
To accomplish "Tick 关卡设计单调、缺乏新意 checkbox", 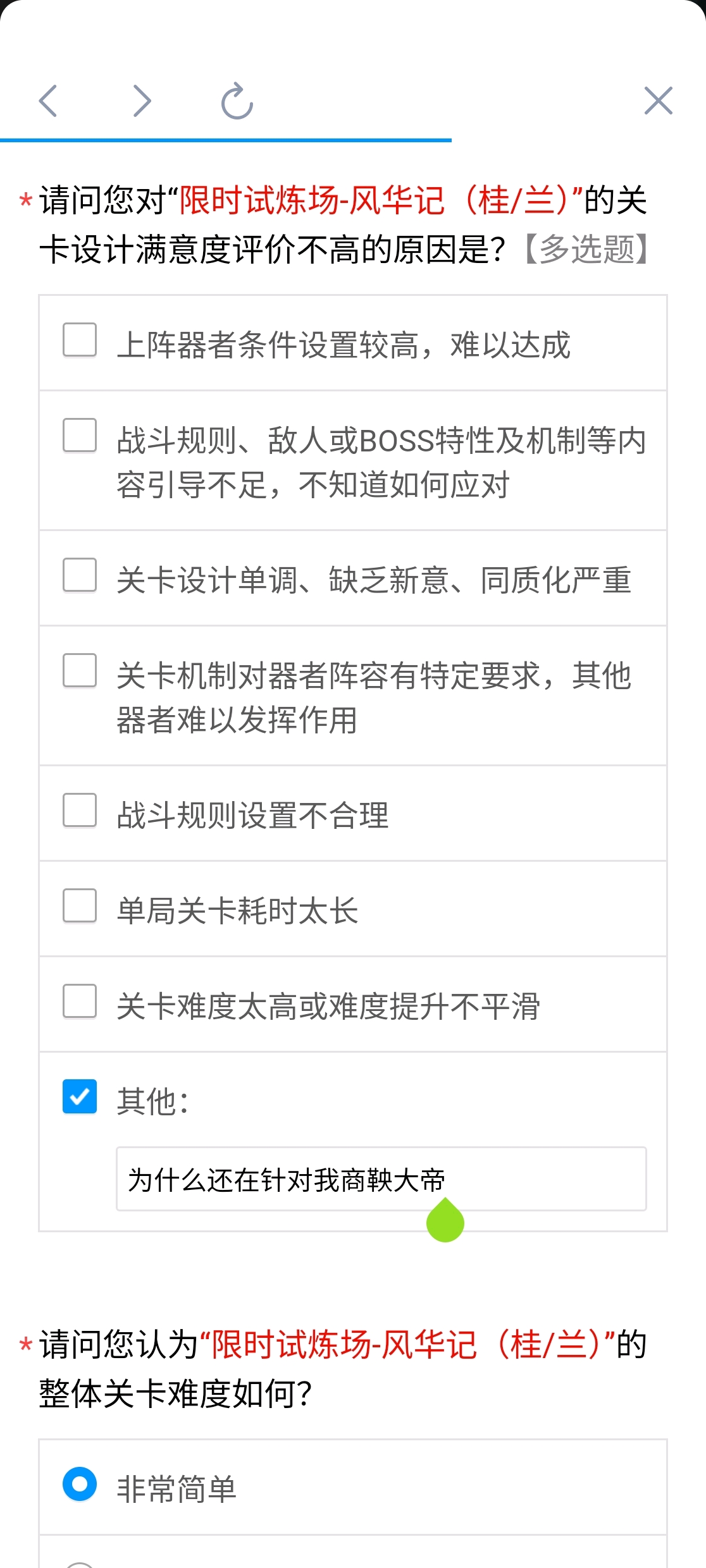I will coord(80,575).
